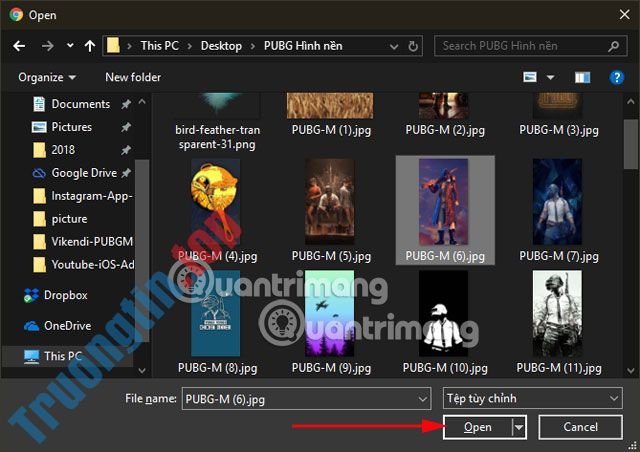The width and height of the screenshot is (640, 452).
Task: Select PUBG-M (11).jpg thumbnail
Action: click(558, 314)
